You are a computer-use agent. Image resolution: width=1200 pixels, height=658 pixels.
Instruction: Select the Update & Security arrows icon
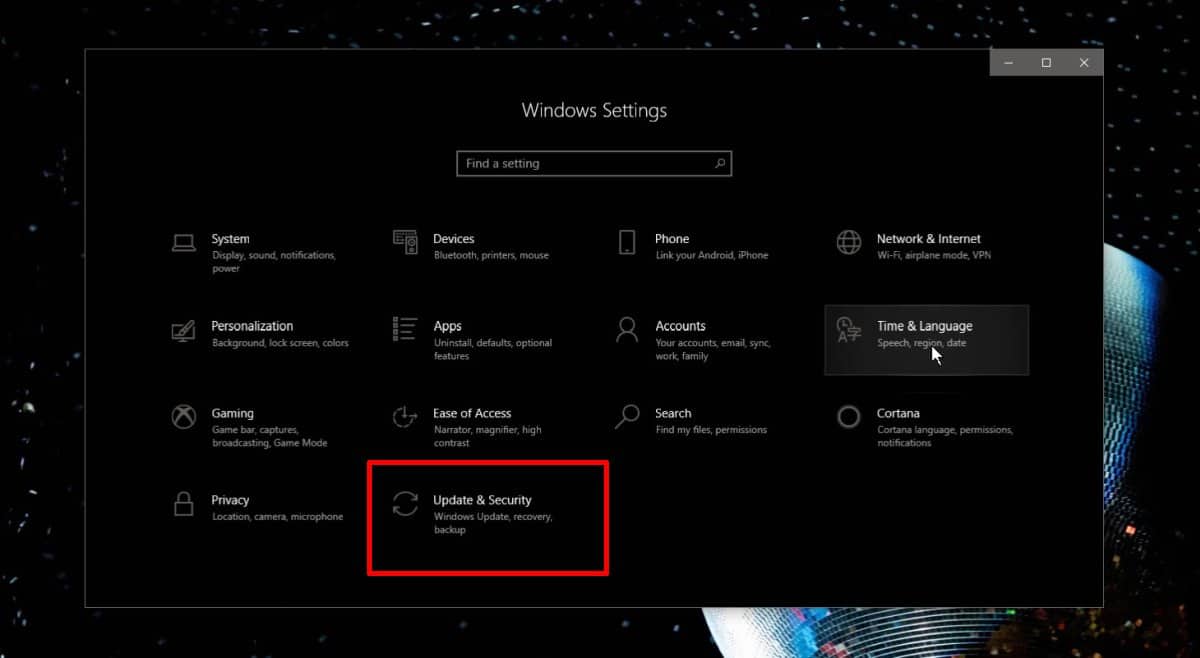405,503
